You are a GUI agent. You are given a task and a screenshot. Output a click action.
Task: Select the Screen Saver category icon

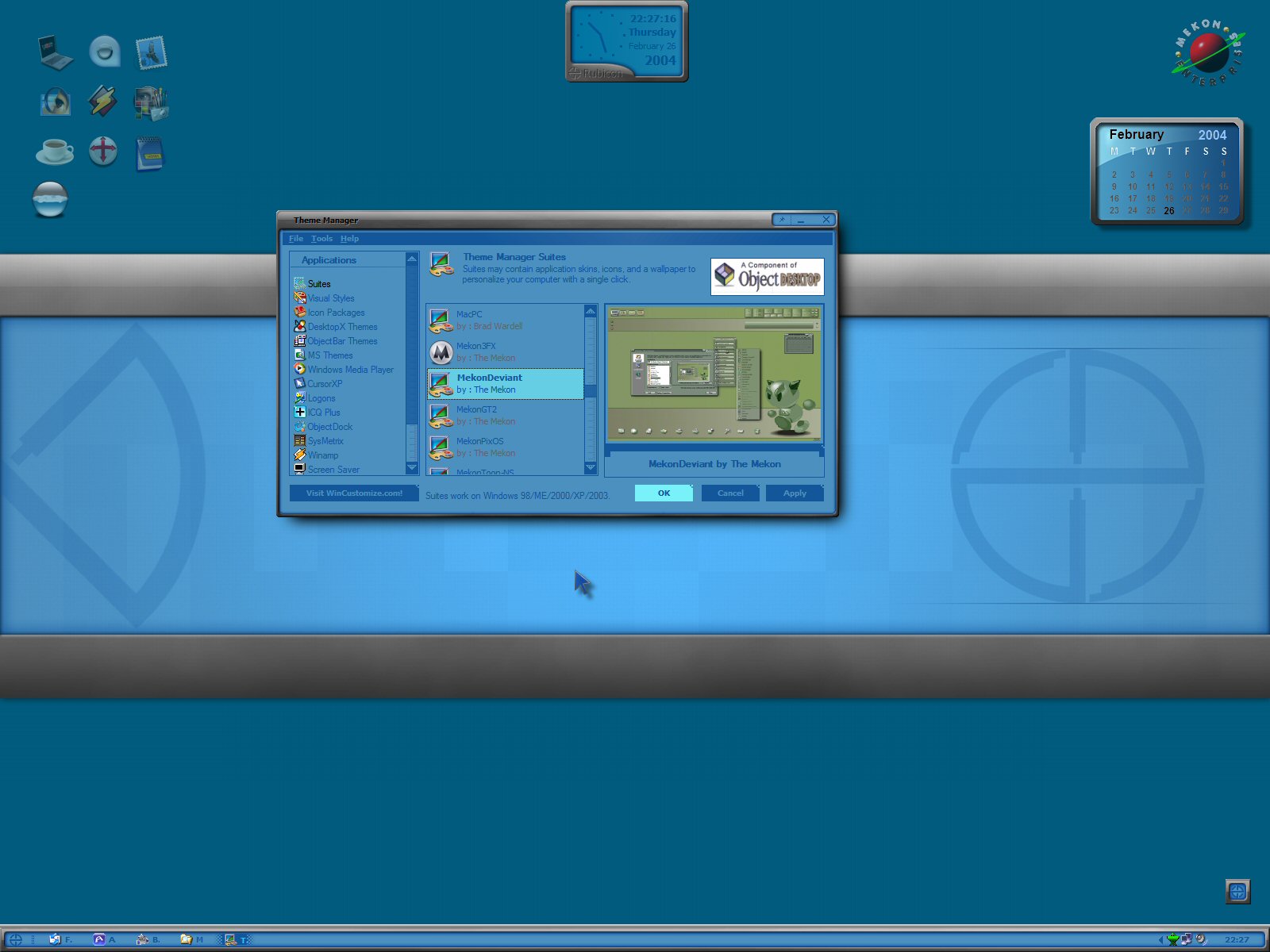(299, 469)
